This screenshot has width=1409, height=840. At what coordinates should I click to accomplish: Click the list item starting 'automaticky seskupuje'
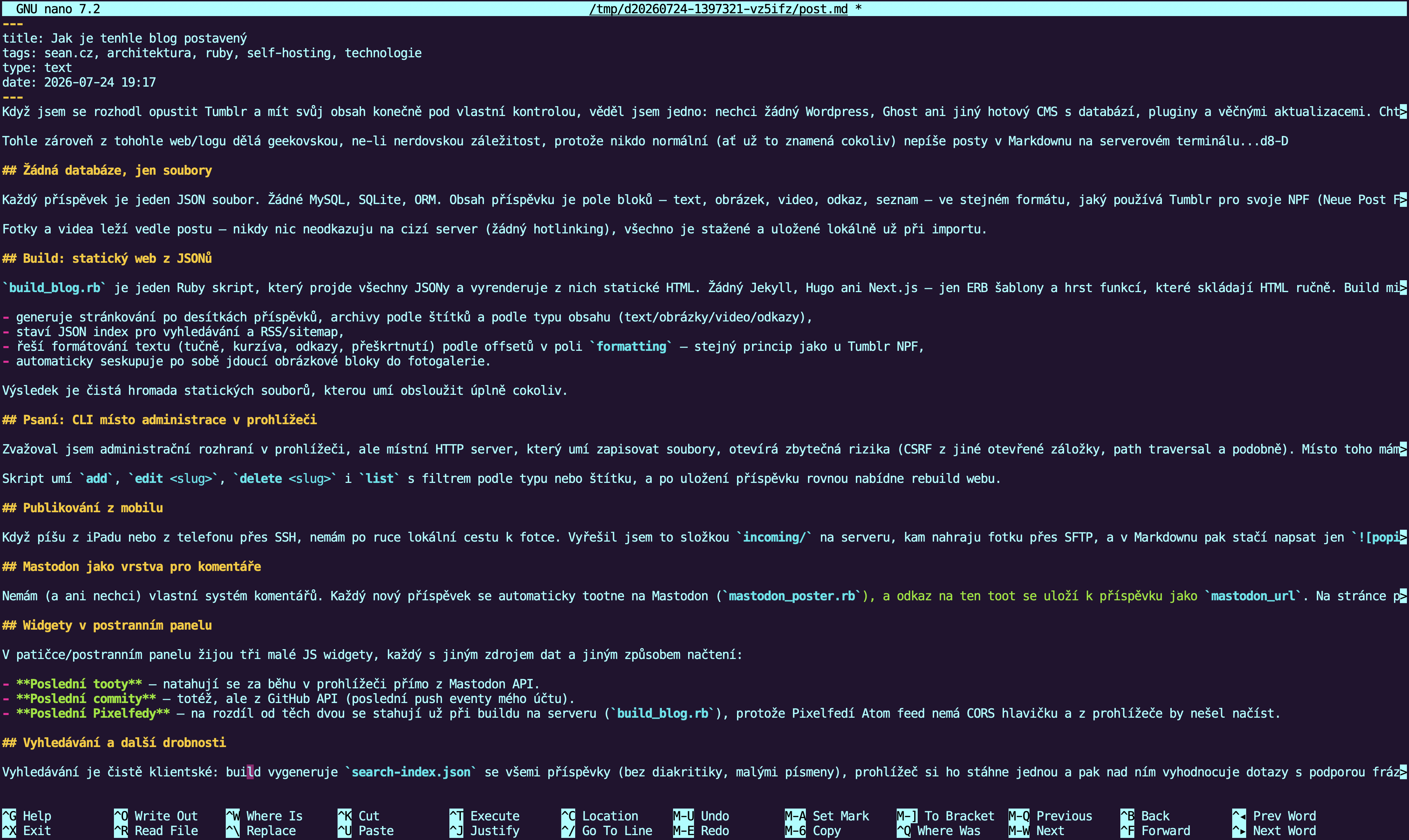(x=247, y=361)
